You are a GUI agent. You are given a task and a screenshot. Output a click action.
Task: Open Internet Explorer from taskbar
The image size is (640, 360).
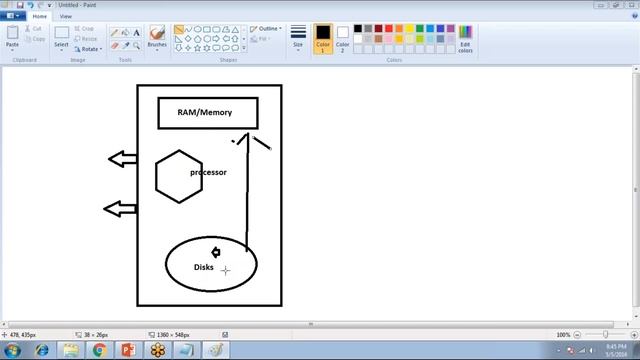42,350
